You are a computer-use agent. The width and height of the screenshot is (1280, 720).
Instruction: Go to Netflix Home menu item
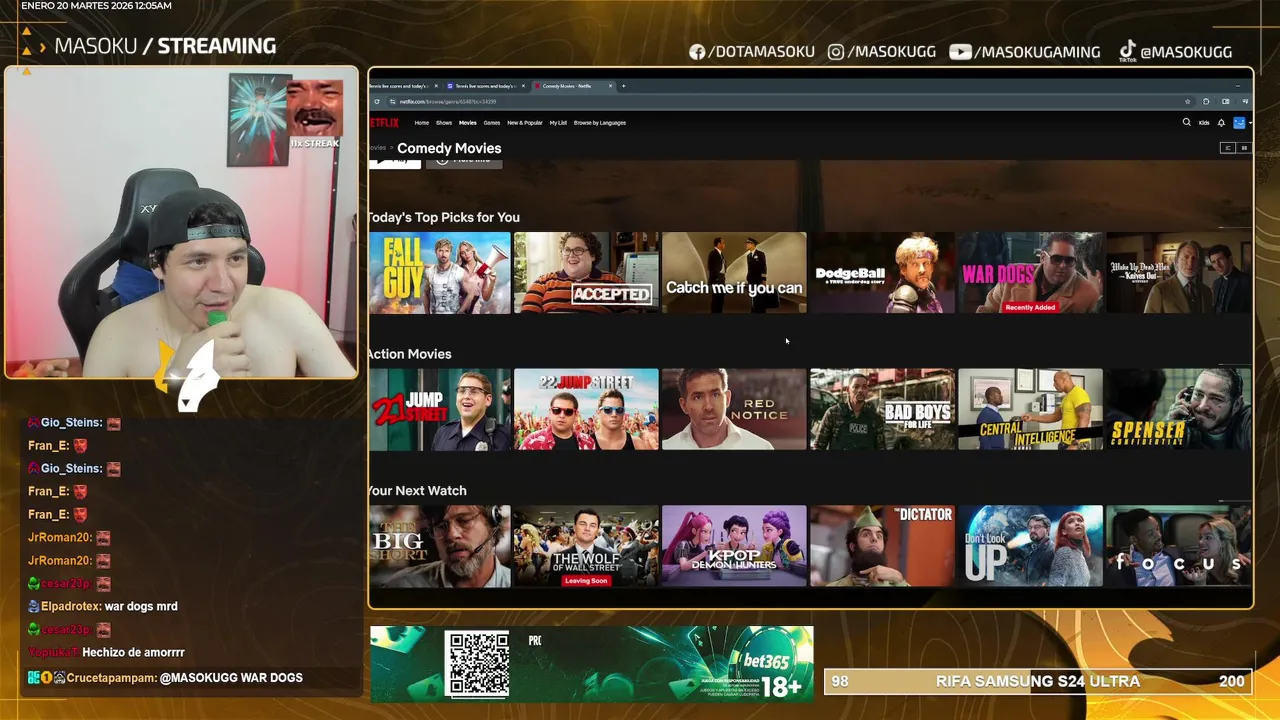[x=422, y=123]
